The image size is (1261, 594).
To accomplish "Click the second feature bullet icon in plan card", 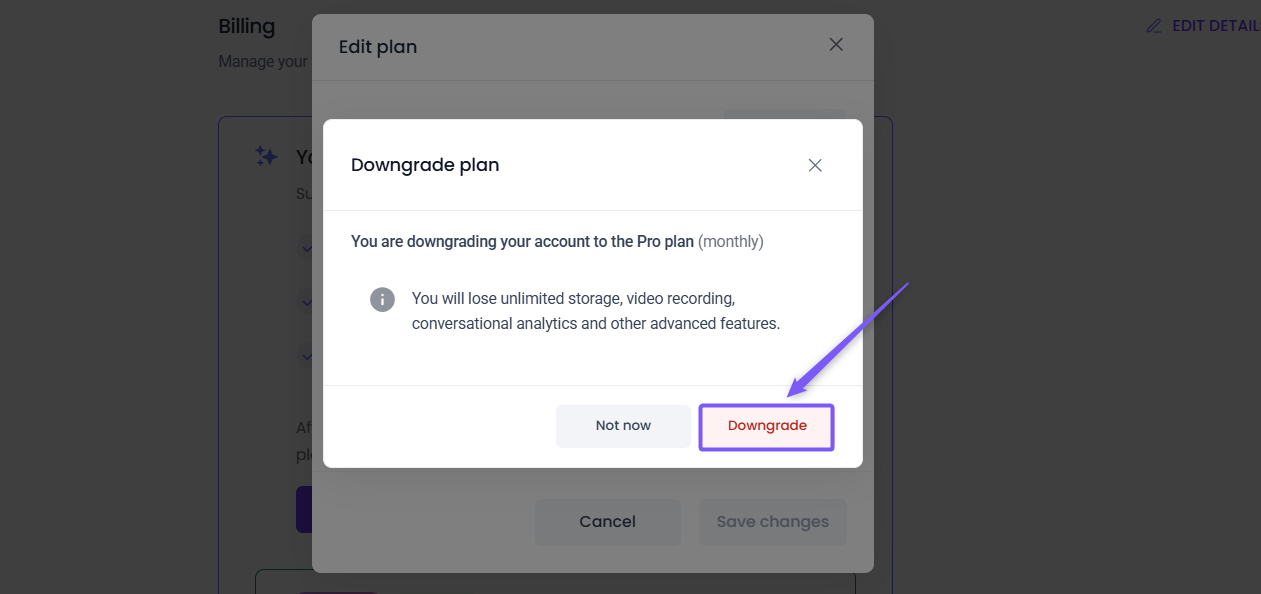I will point(304,301).
